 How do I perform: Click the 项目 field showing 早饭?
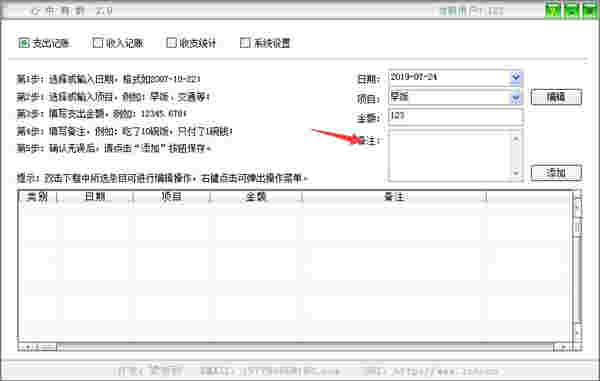(x=450, y=97)
